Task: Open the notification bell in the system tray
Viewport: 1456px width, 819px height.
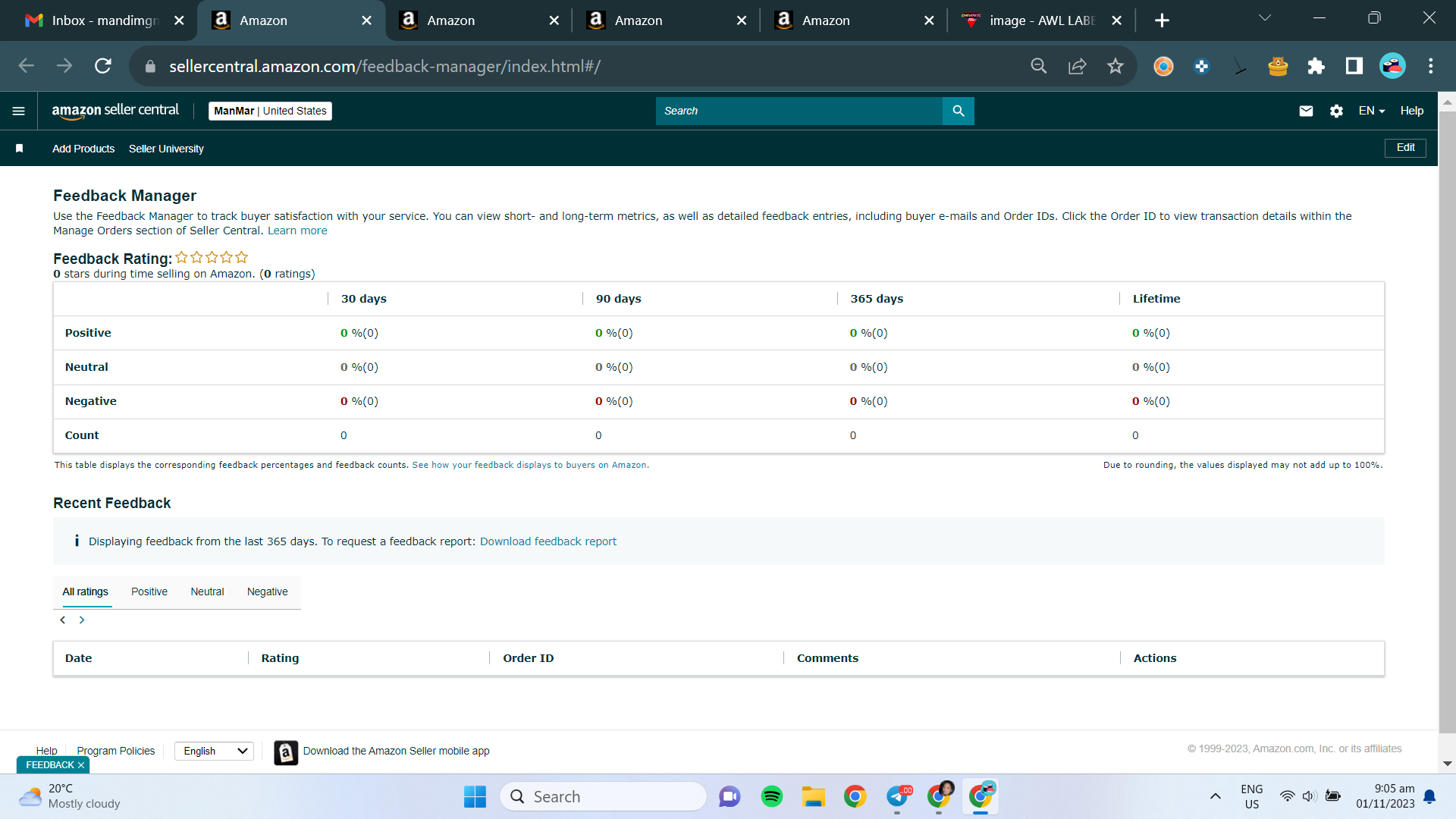Action: [1429, 796]
